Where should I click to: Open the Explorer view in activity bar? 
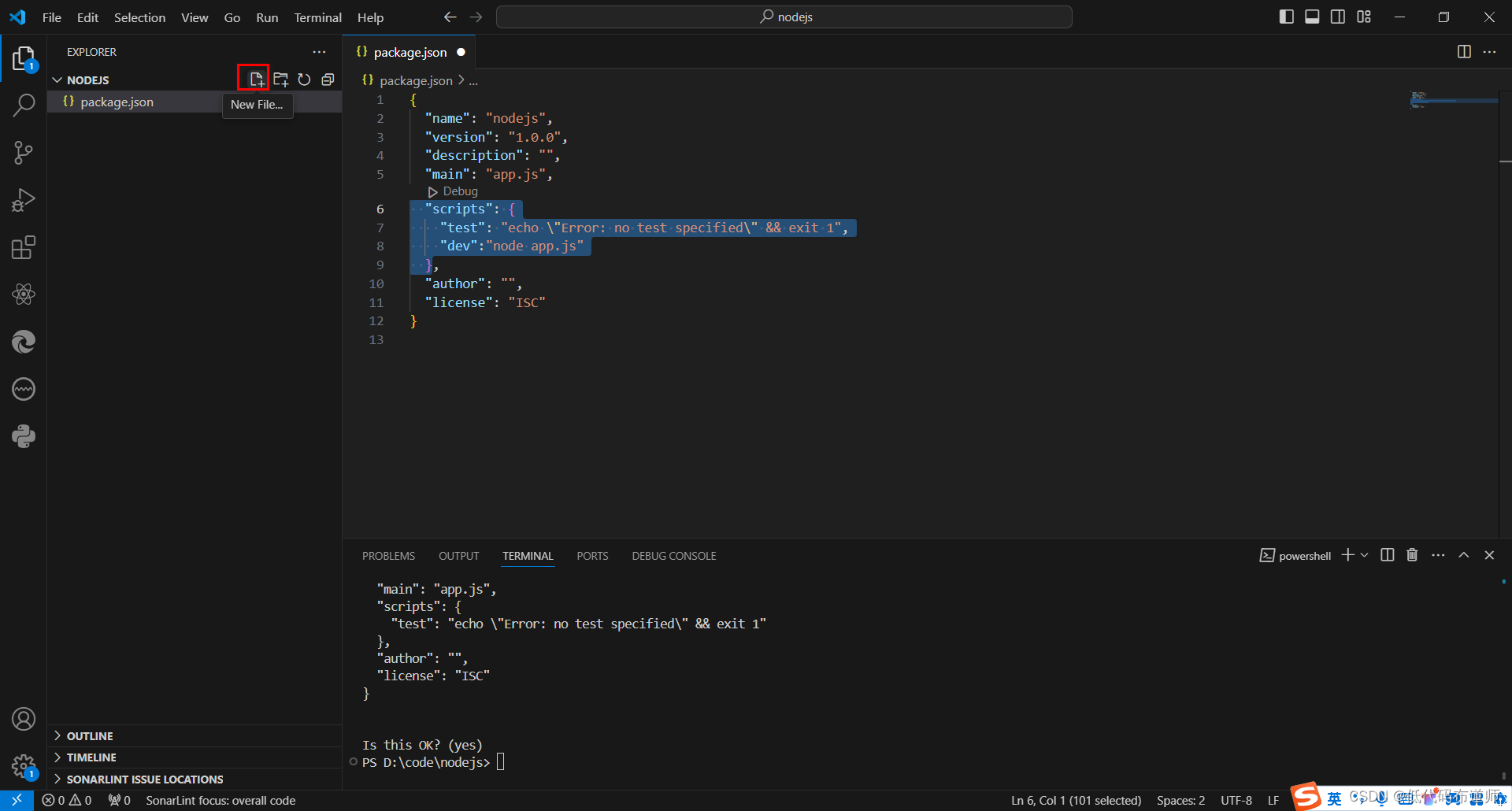(24, 58)
